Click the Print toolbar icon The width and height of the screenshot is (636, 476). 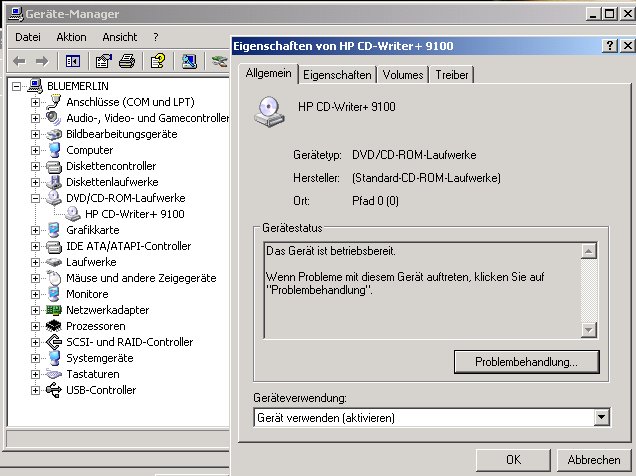[127, 62]
